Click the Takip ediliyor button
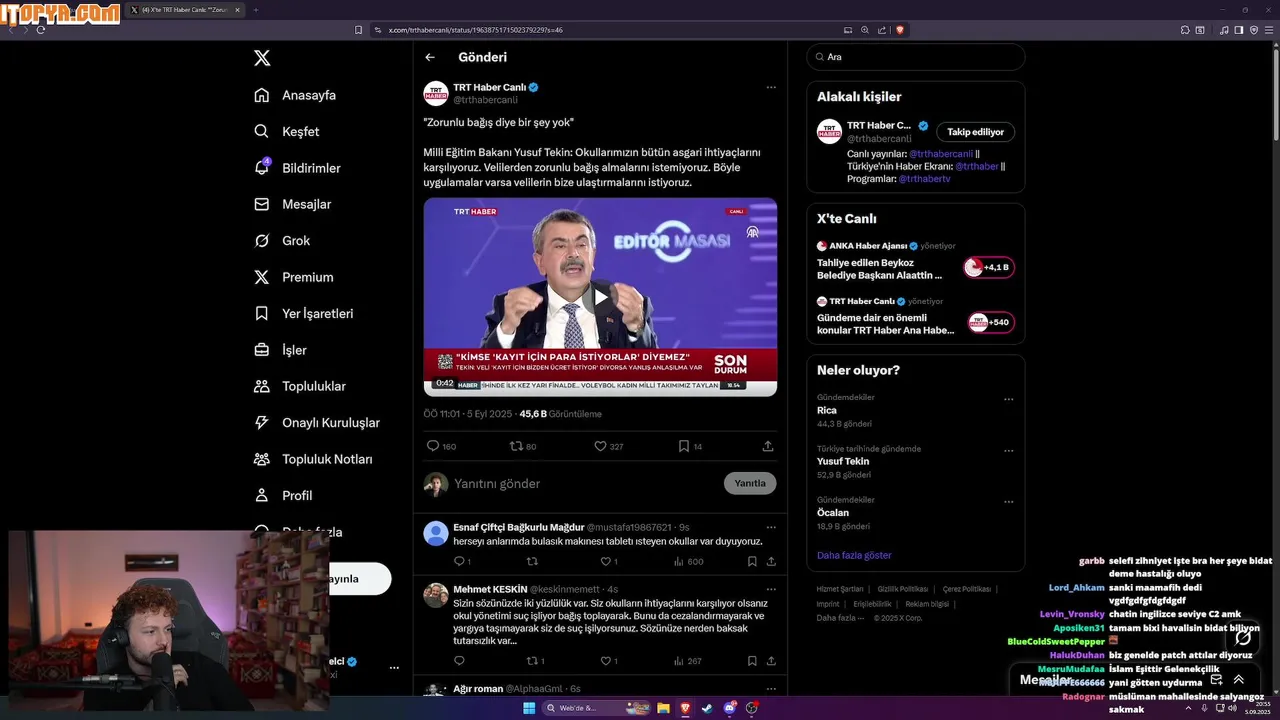The width and height of the screenshot is (1280, 720). (x=976, y=132)
